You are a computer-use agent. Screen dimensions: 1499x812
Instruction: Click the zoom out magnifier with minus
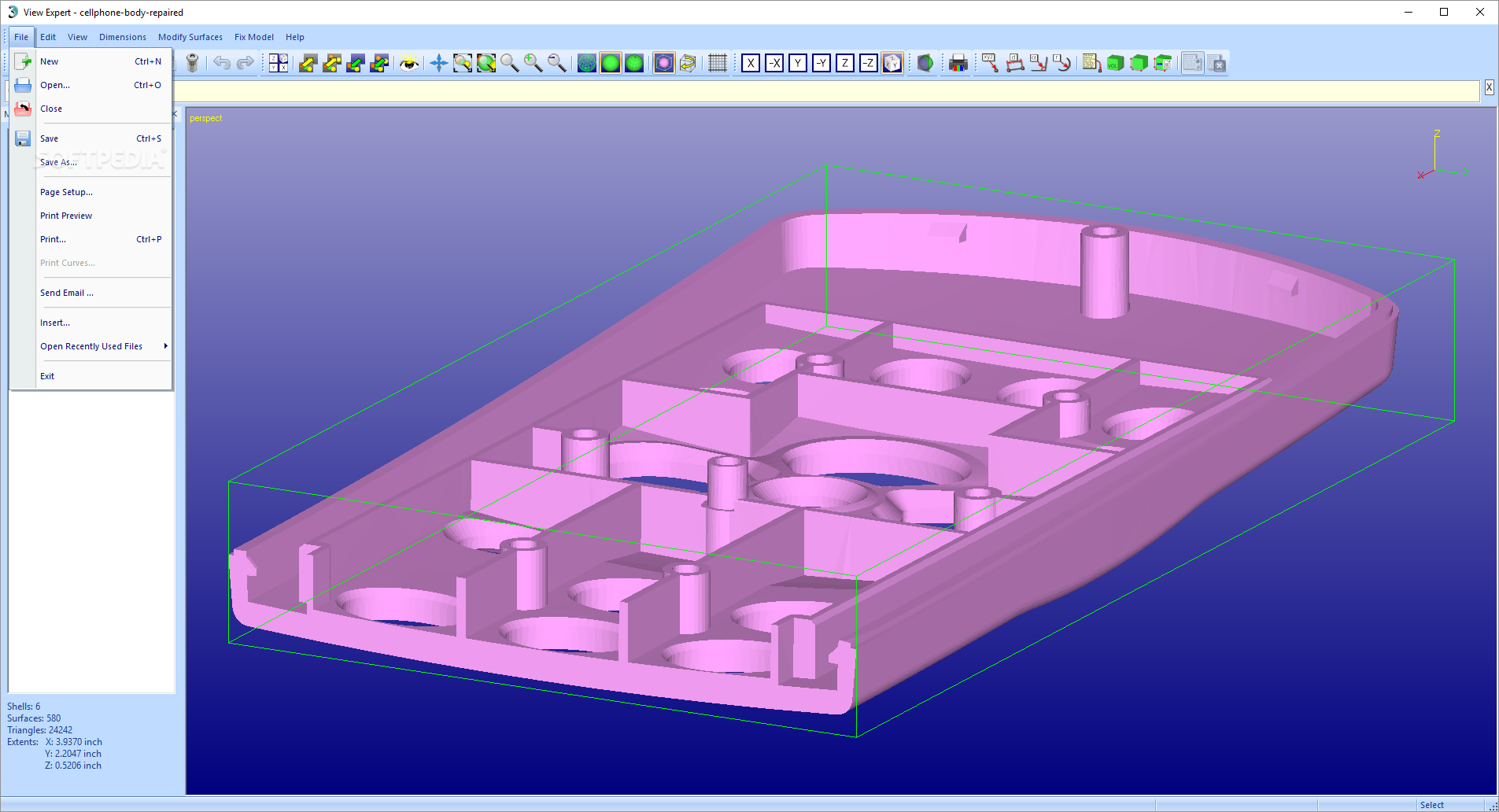point(557,63)
